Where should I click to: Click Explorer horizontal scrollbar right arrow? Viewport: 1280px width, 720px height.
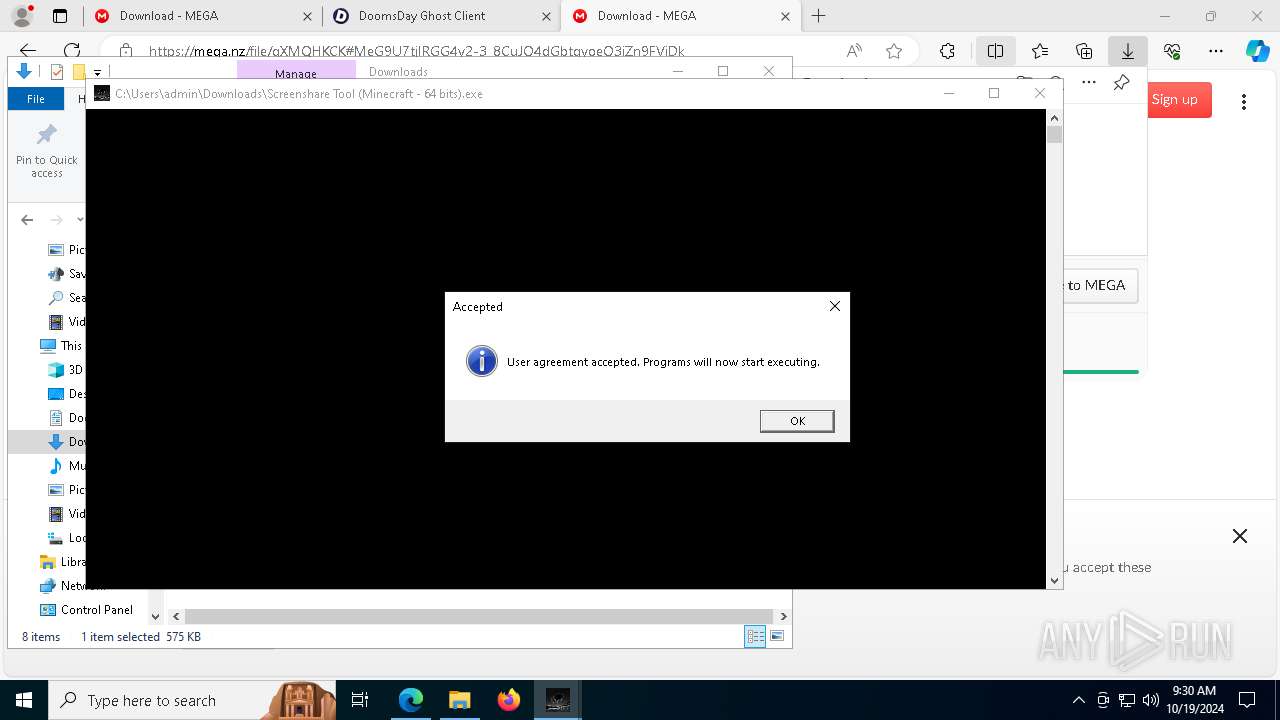(x=783, y=617)
